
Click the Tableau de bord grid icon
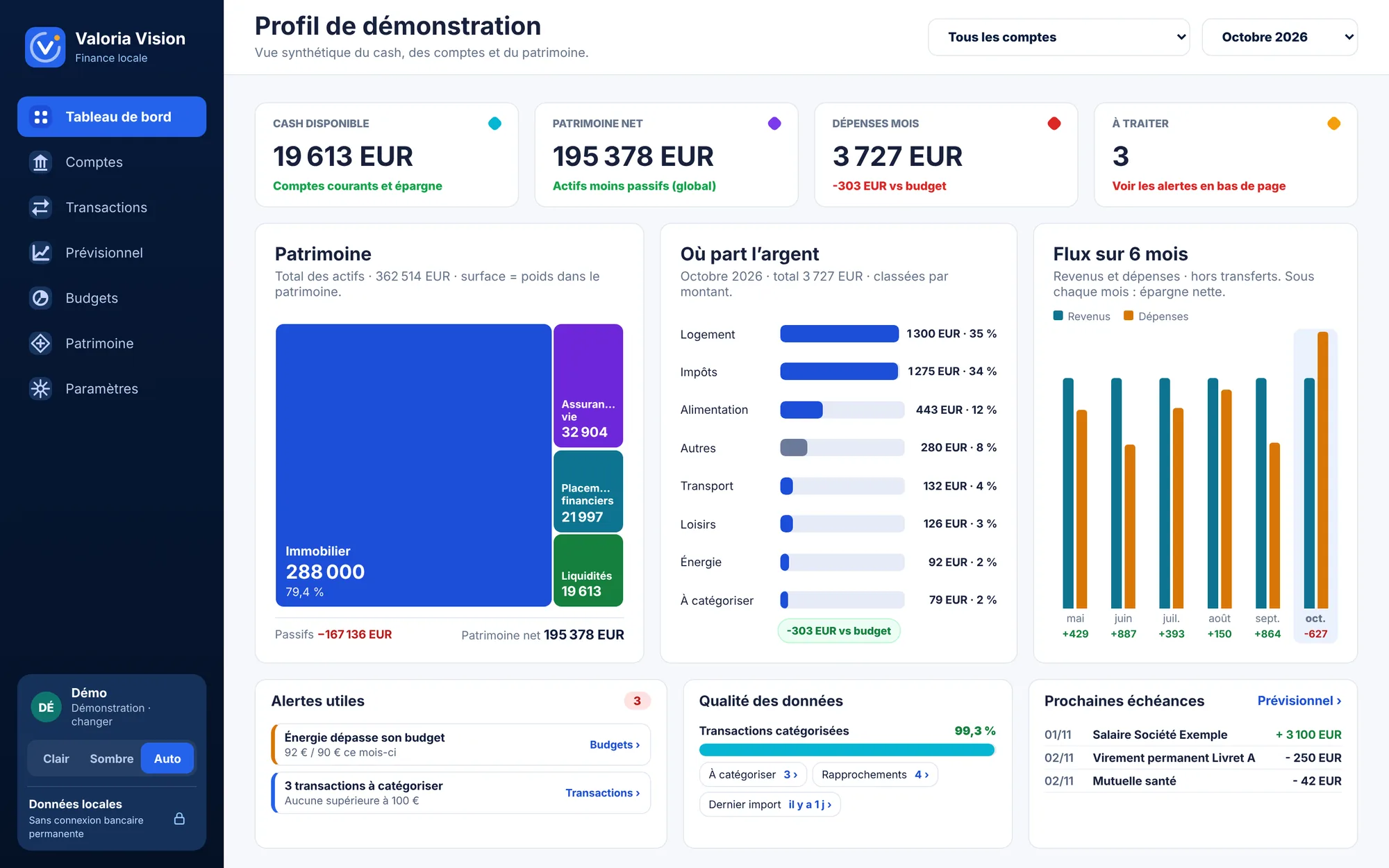(41, 117)
